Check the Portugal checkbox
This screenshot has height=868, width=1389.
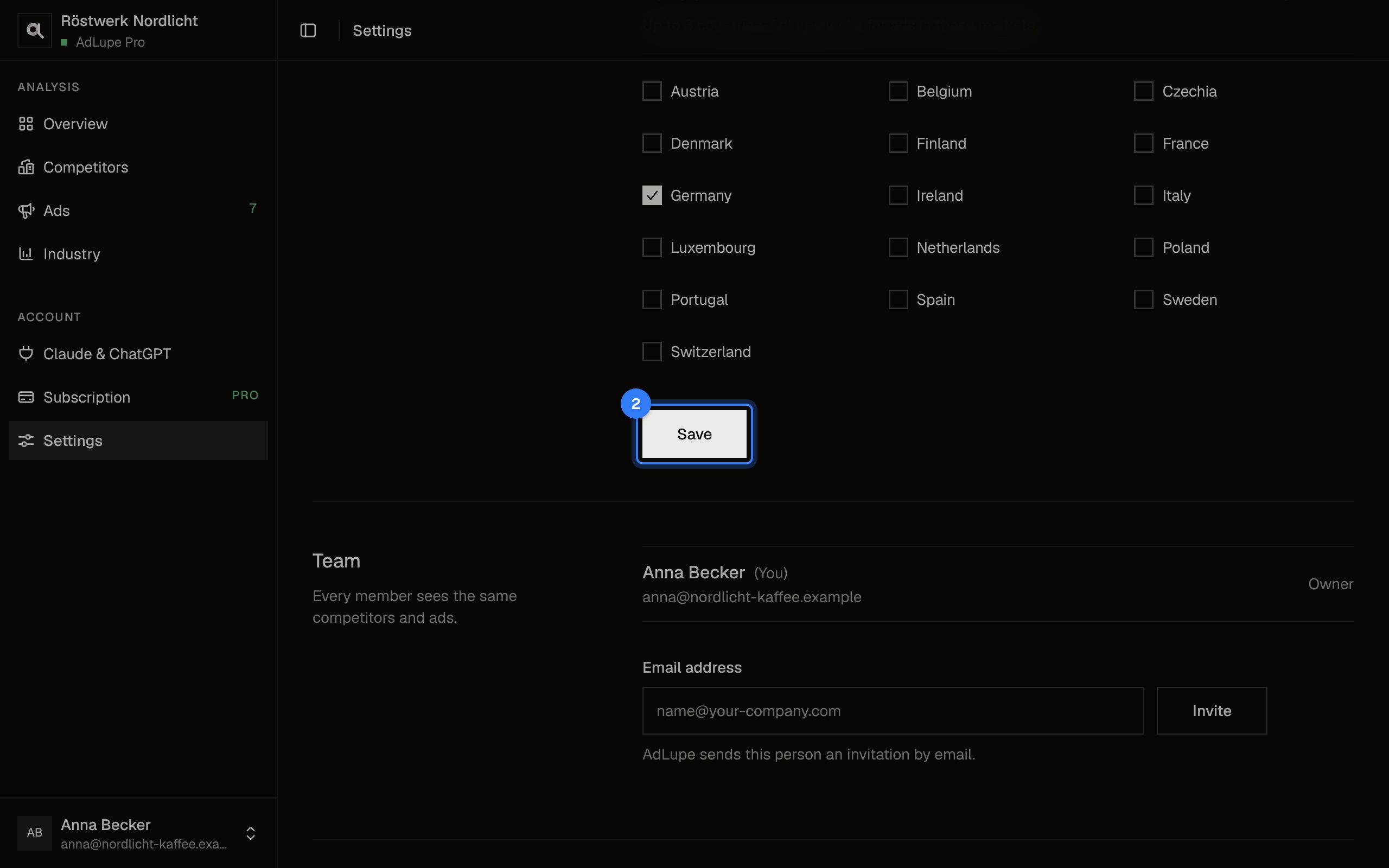click(x=652, y=299)
